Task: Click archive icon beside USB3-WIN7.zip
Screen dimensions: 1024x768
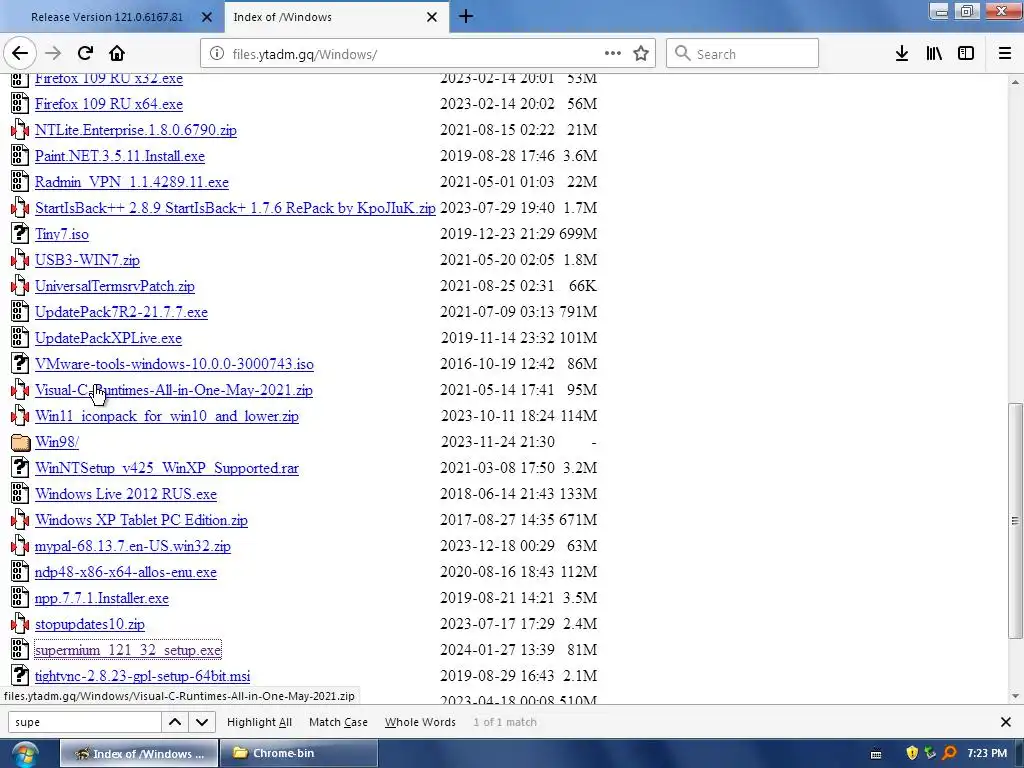Action: click(20, 260)
